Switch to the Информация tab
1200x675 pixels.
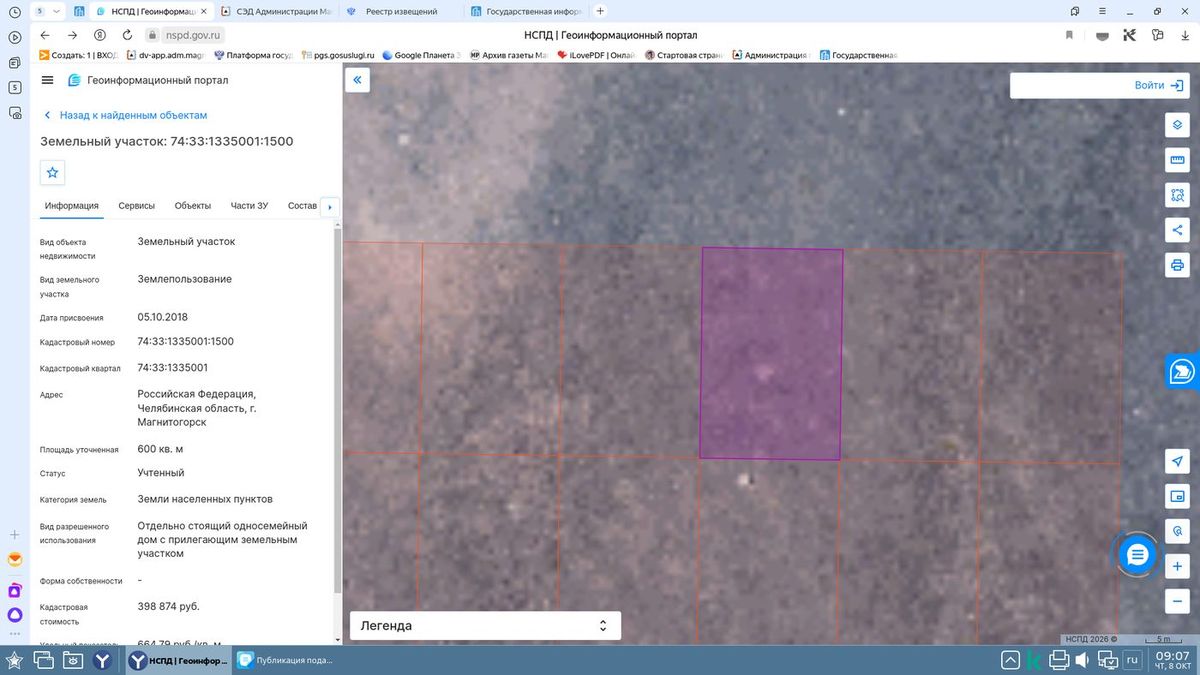pos(71,206)
